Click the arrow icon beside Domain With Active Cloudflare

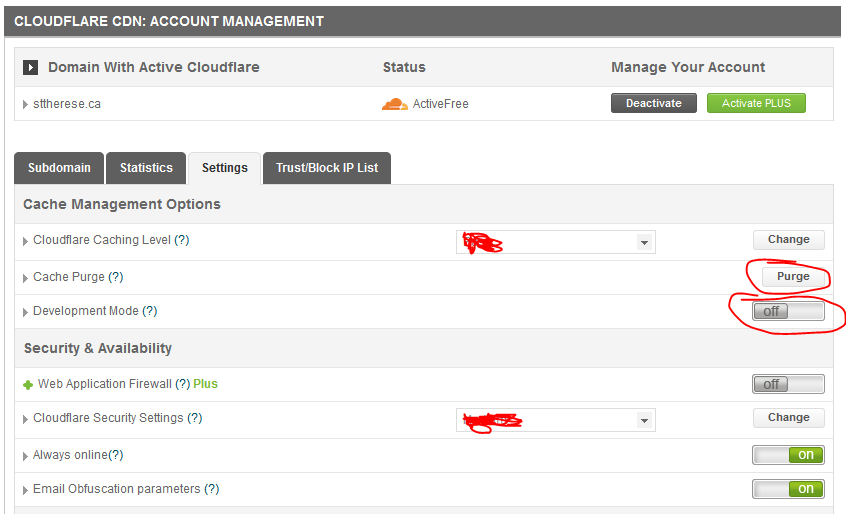(x=31, y=68)
